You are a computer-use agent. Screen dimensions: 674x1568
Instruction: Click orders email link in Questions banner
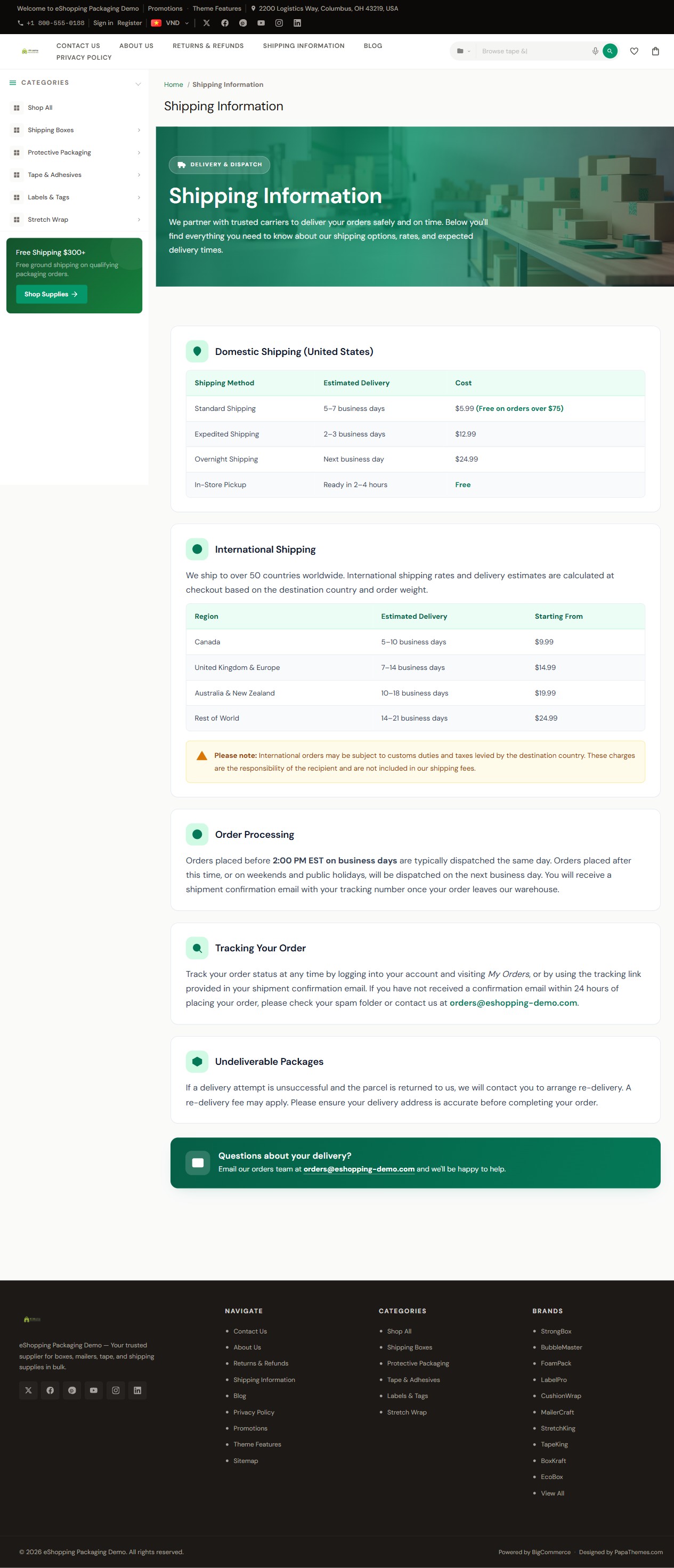click(359, 1169)
